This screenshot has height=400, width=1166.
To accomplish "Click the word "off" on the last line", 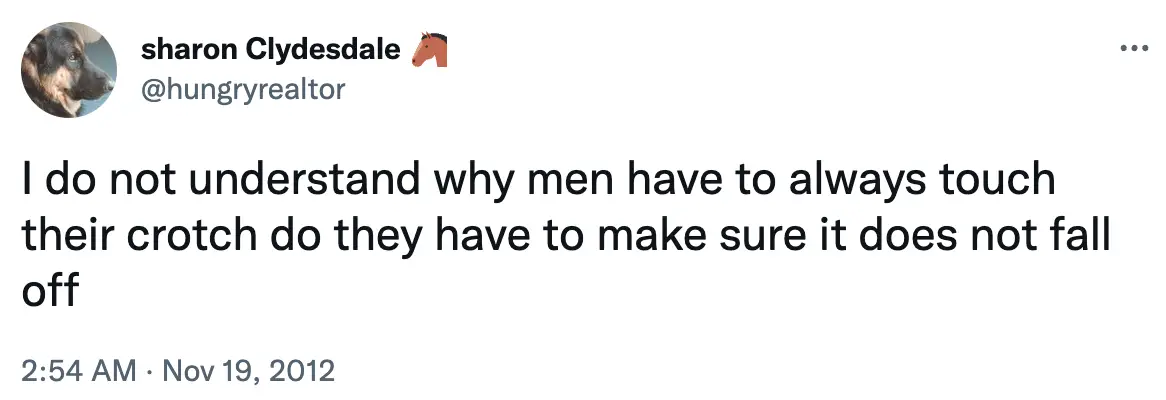I will (x=49, y=294).
